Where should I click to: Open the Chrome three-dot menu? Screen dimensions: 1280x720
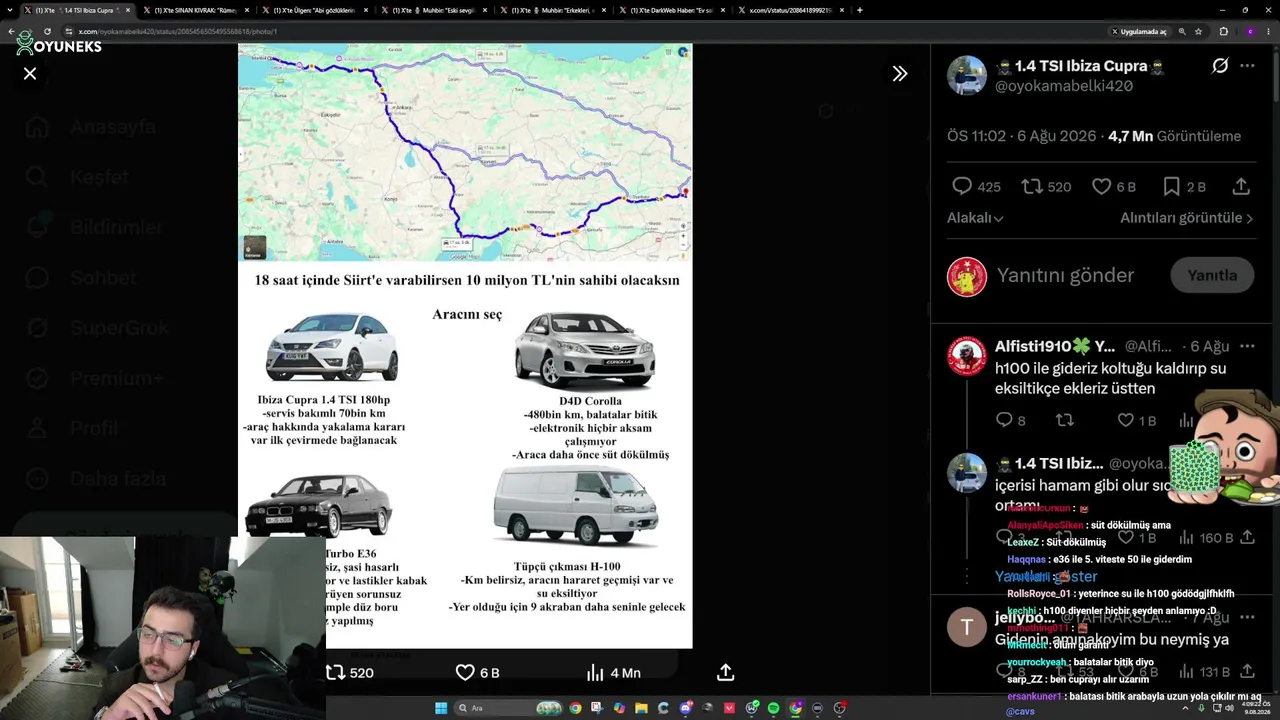[1268, 31]
